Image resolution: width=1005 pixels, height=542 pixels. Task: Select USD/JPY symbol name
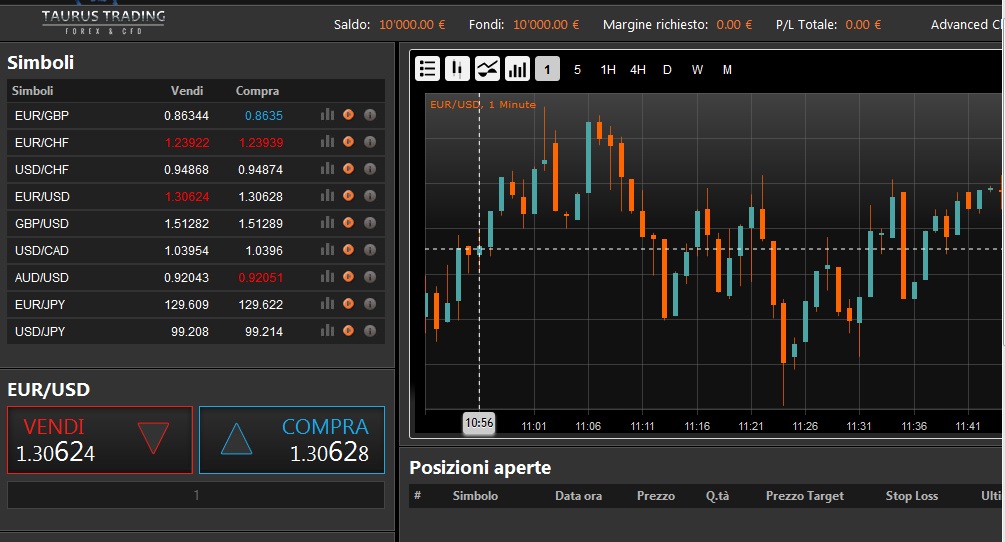click(40, 331)
